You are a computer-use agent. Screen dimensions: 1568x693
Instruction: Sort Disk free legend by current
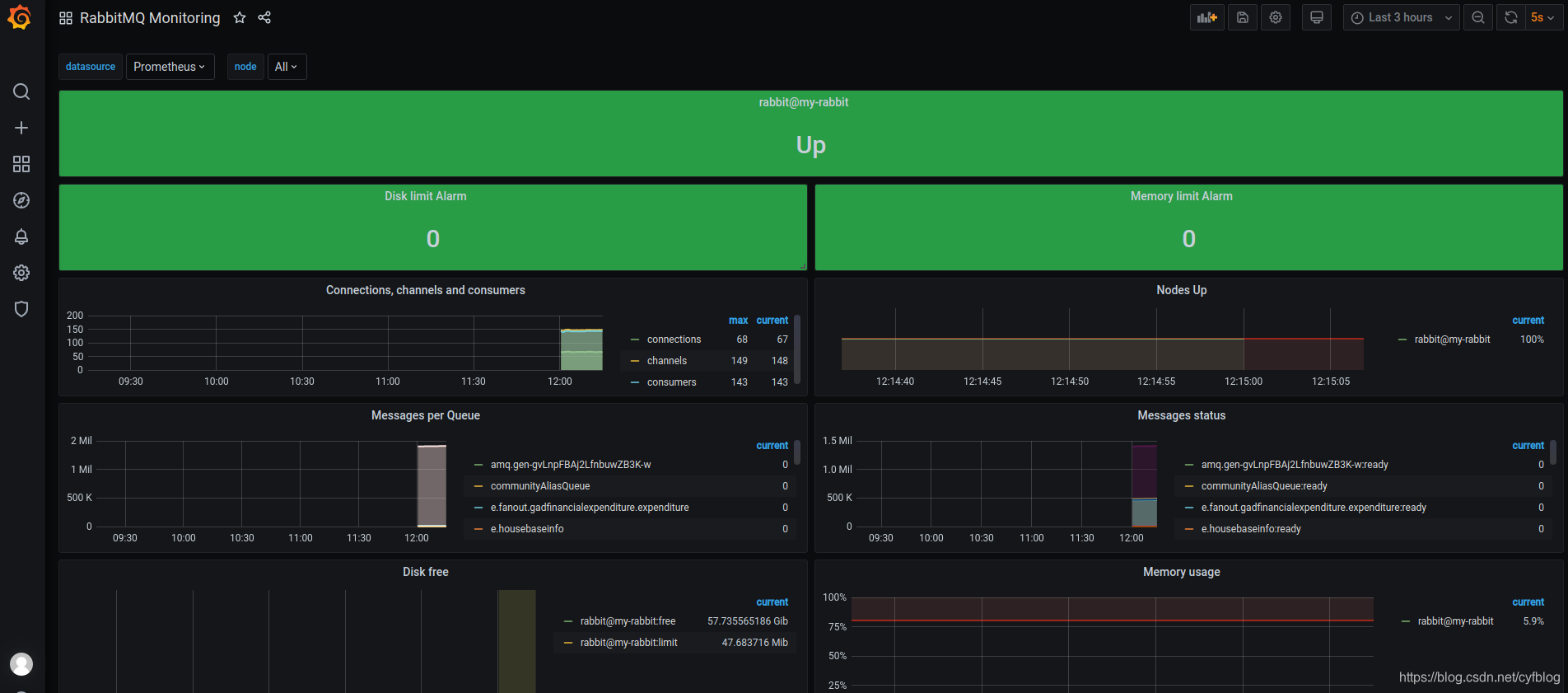coord(772,602)
